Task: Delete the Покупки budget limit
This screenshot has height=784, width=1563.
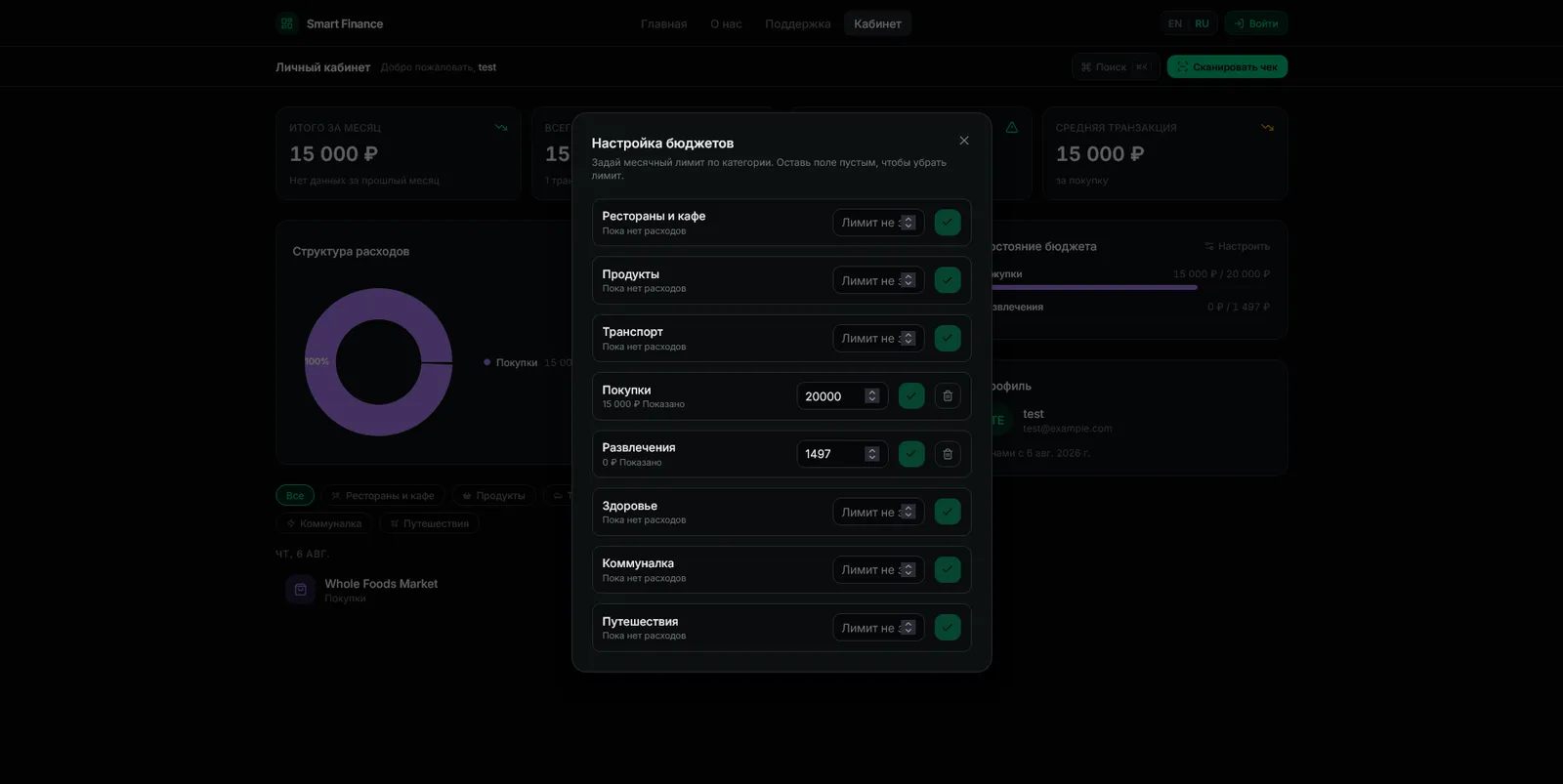Action: [947, 396]
